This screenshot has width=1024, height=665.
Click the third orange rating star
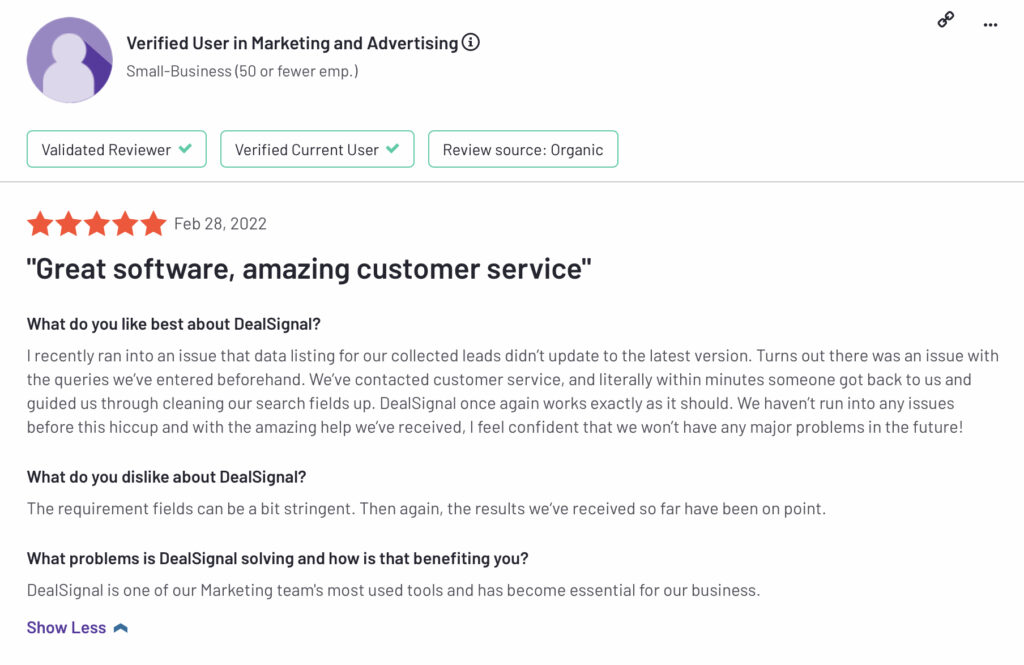97,223
